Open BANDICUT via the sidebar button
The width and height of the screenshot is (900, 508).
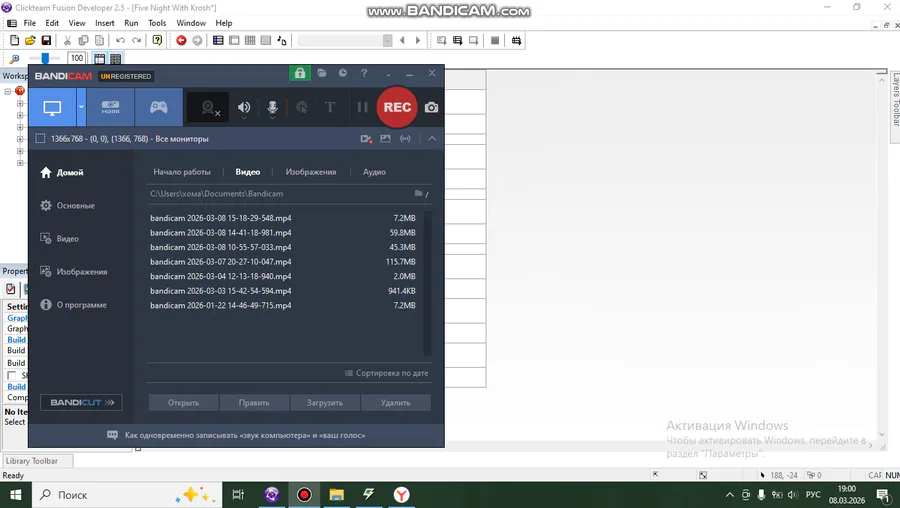coord(82,402)
